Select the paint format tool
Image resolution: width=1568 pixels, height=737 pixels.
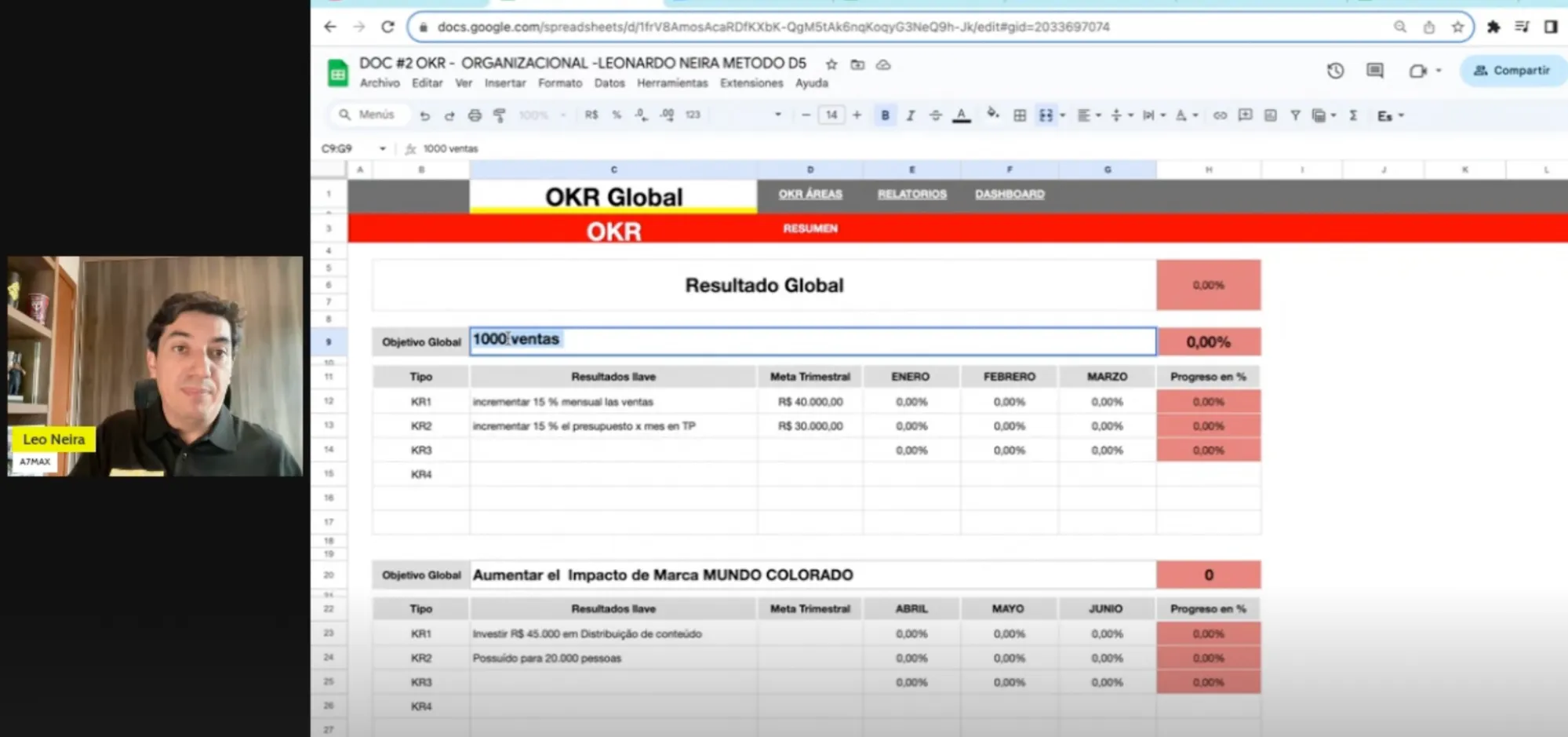[499, 115]
